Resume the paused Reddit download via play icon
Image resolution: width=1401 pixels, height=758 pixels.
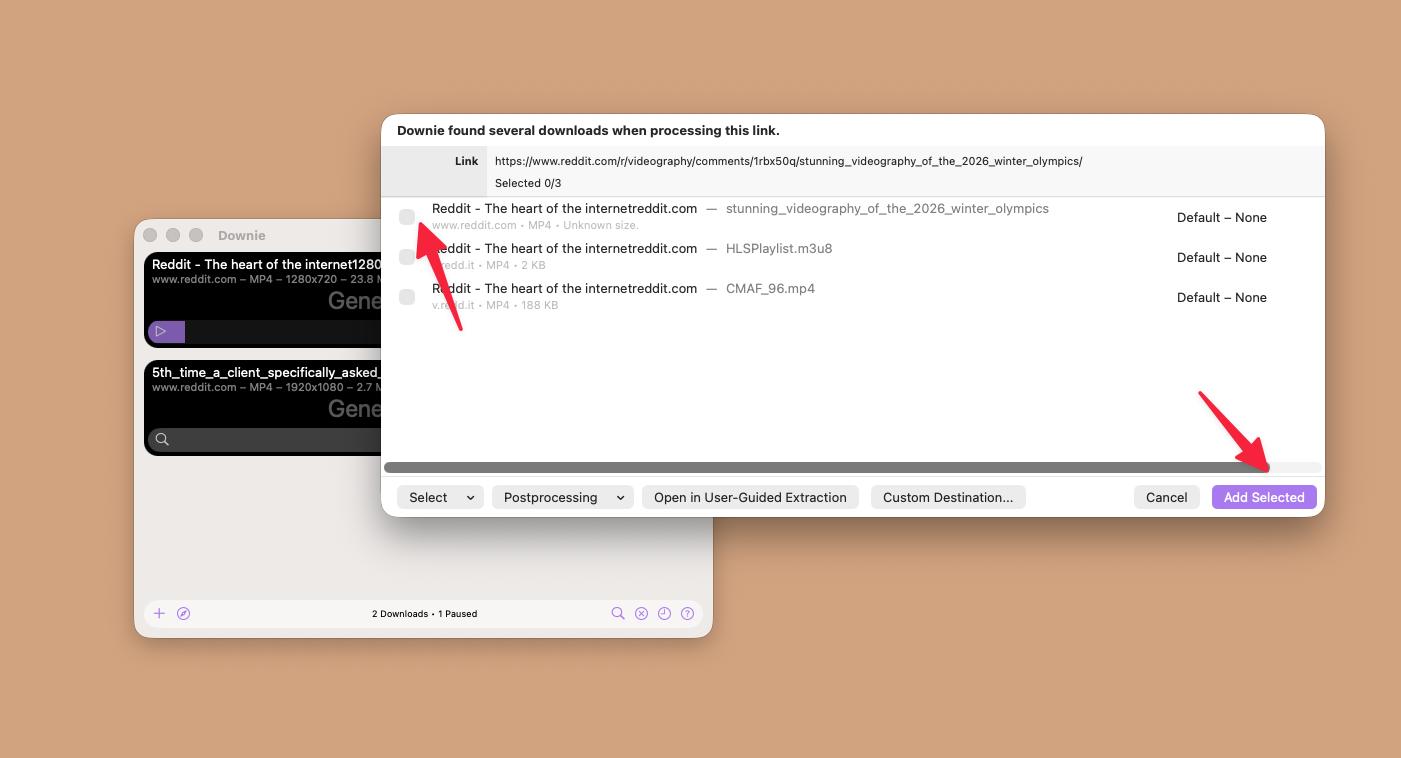(x=167, y=331)
